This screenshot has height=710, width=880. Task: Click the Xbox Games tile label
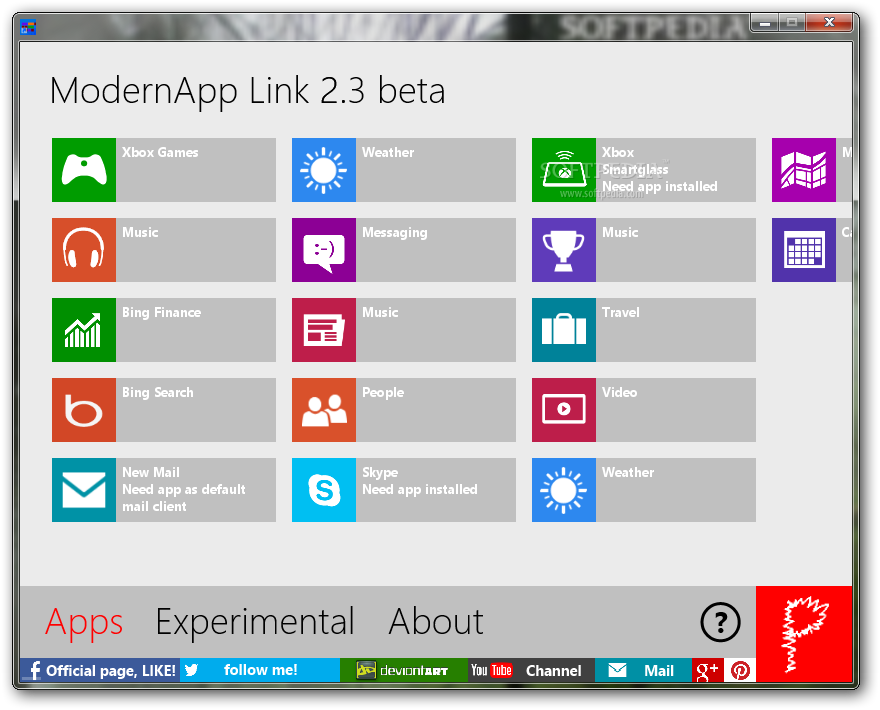coord(160,153)
